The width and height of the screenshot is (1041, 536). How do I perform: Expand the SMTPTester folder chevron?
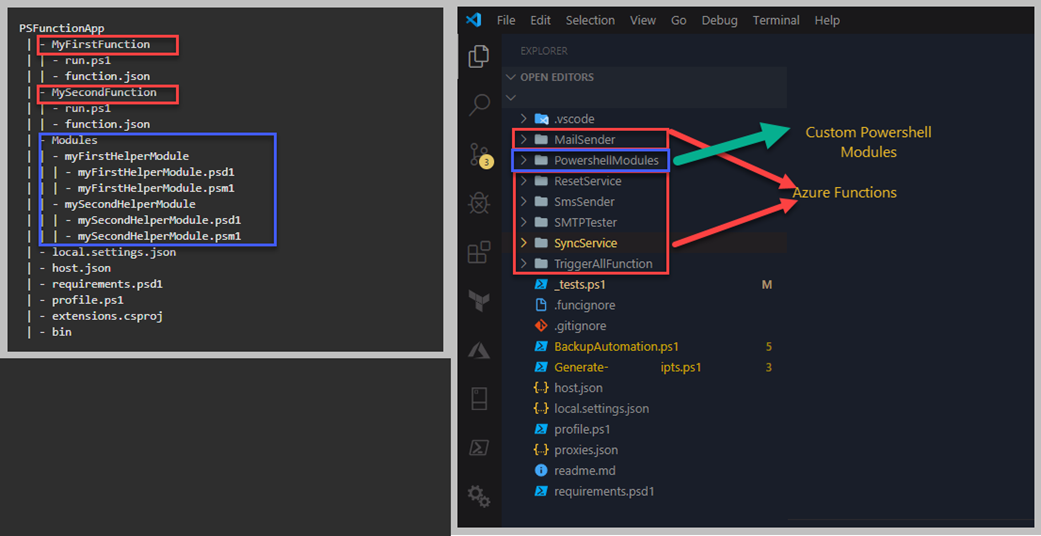coord(524,222)
